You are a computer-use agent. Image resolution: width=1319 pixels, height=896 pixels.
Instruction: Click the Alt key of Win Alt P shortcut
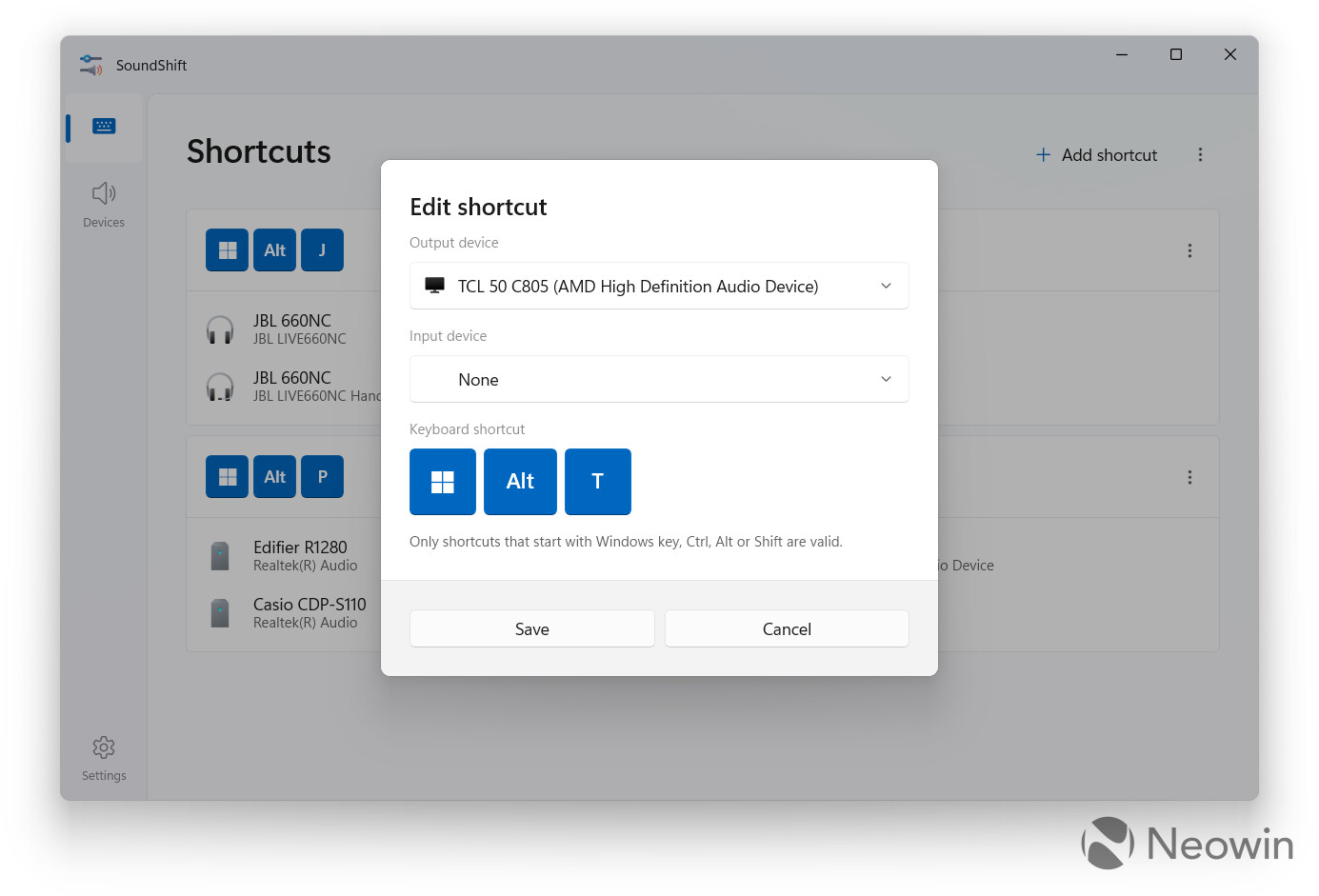coord(275,477)
